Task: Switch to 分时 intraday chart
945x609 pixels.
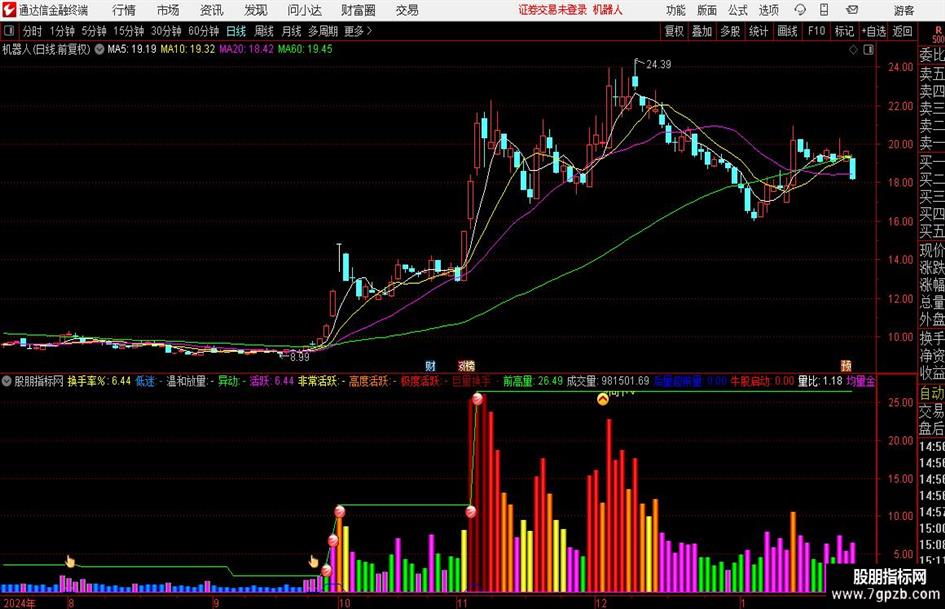Action: tap(32, 31)
